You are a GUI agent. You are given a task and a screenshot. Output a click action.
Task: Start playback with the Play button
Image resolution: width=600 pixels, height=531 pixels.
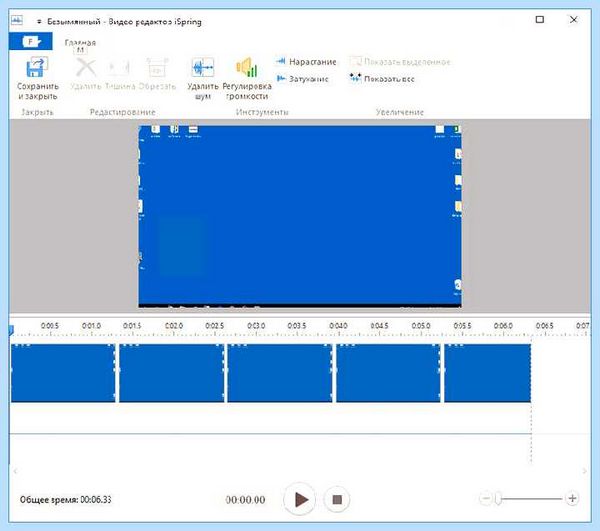click(300, 499)
